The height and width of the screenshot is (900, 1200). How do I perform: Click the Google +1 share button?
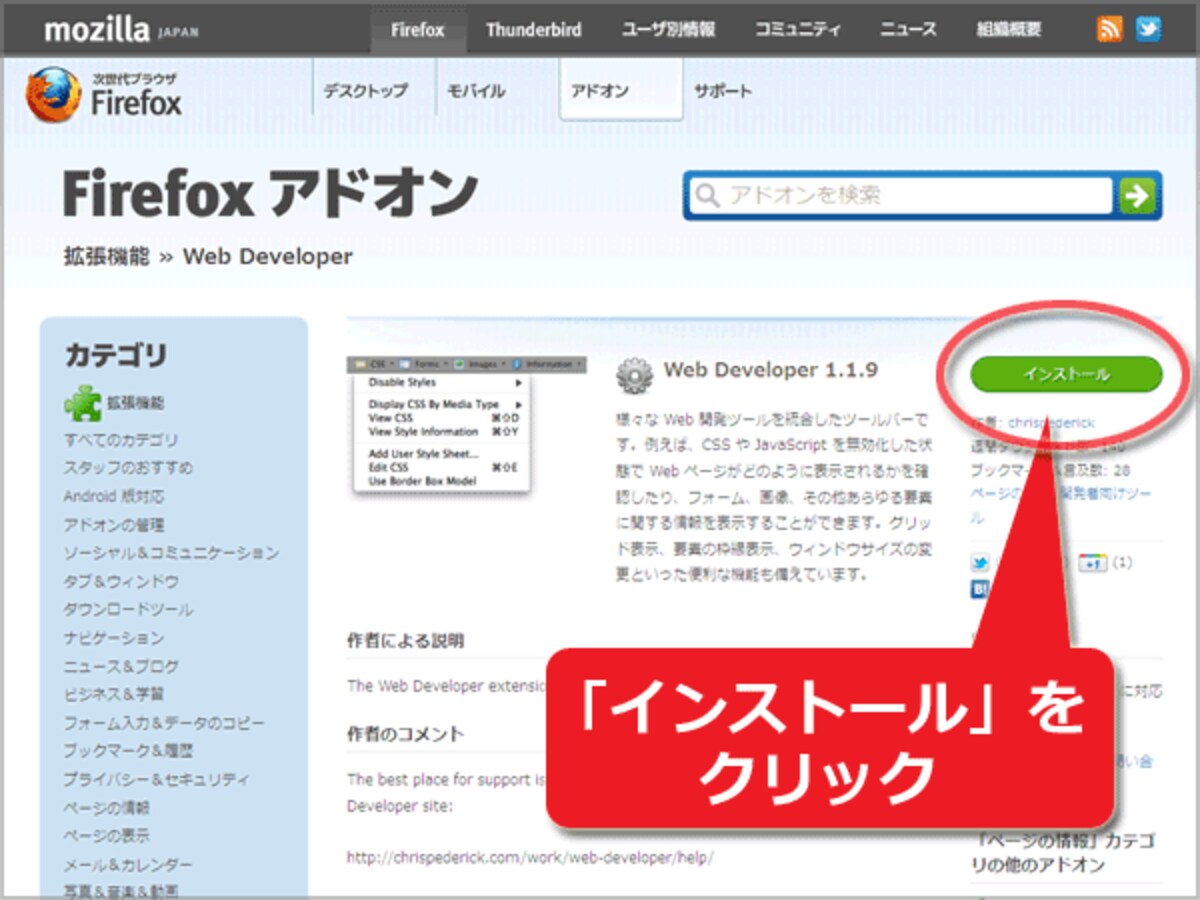(x=1092, y=563)
